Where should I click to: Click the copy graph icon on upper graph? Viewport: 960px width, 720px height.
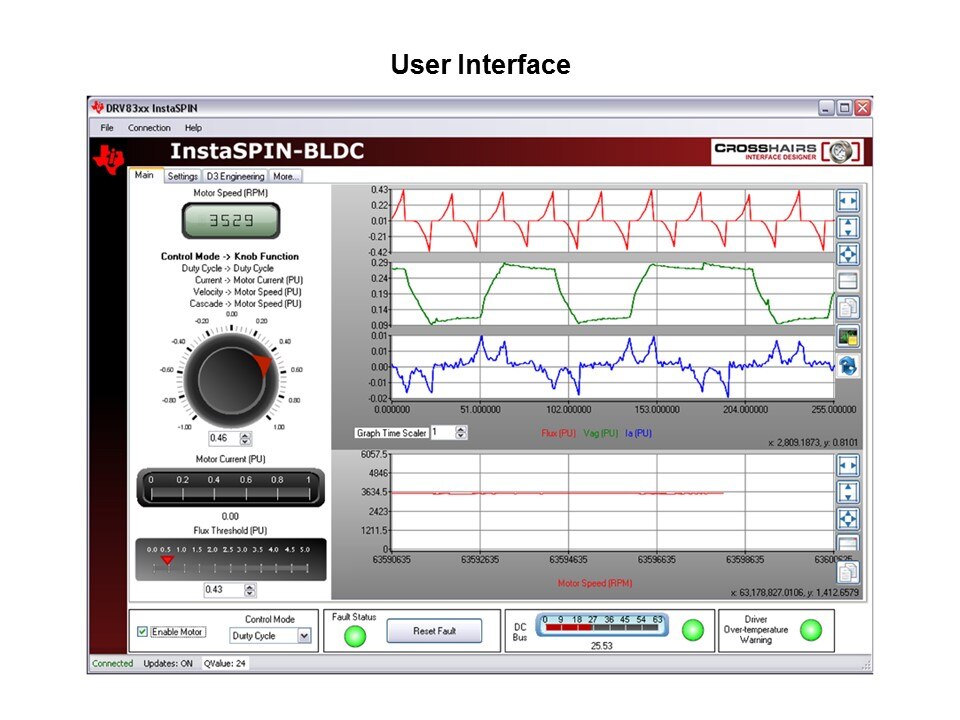(x=847, y=309)
